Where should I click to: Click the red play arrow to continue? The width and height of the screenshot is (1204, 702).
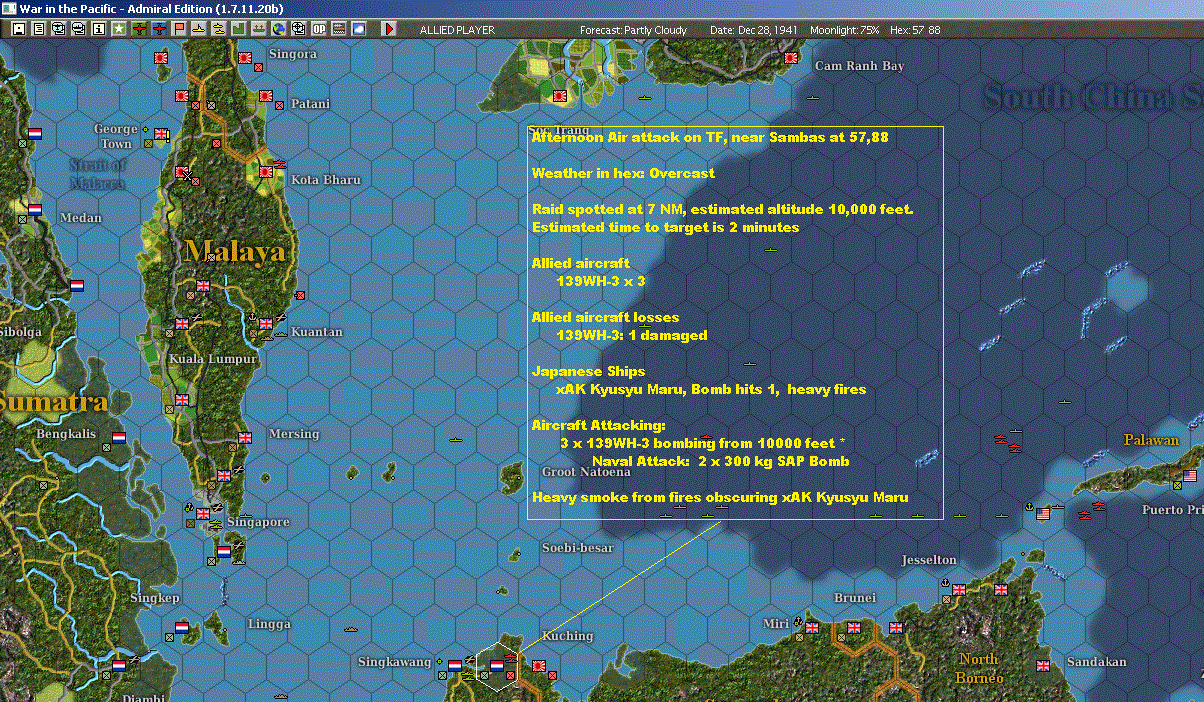(390, 29)
